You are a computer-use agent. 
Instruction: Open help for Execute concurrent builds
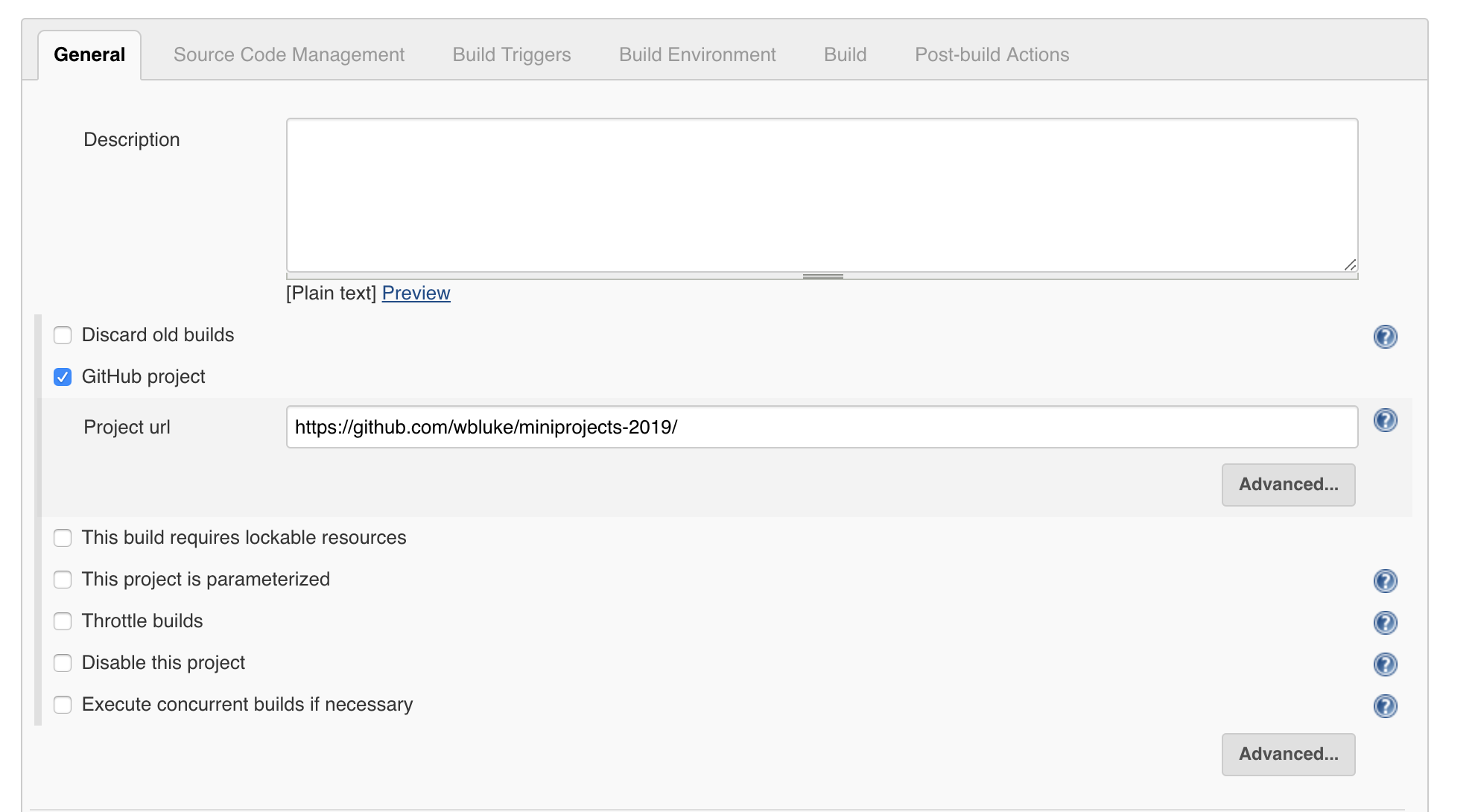point(1385,706)
